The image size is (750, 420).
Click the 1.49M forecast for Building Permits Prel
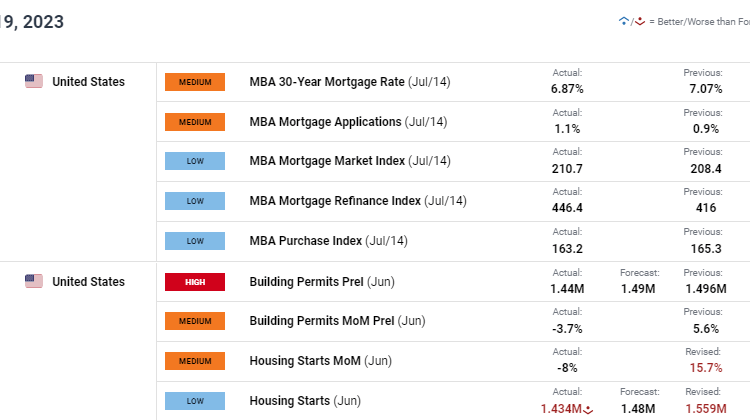tap(637, 288)
